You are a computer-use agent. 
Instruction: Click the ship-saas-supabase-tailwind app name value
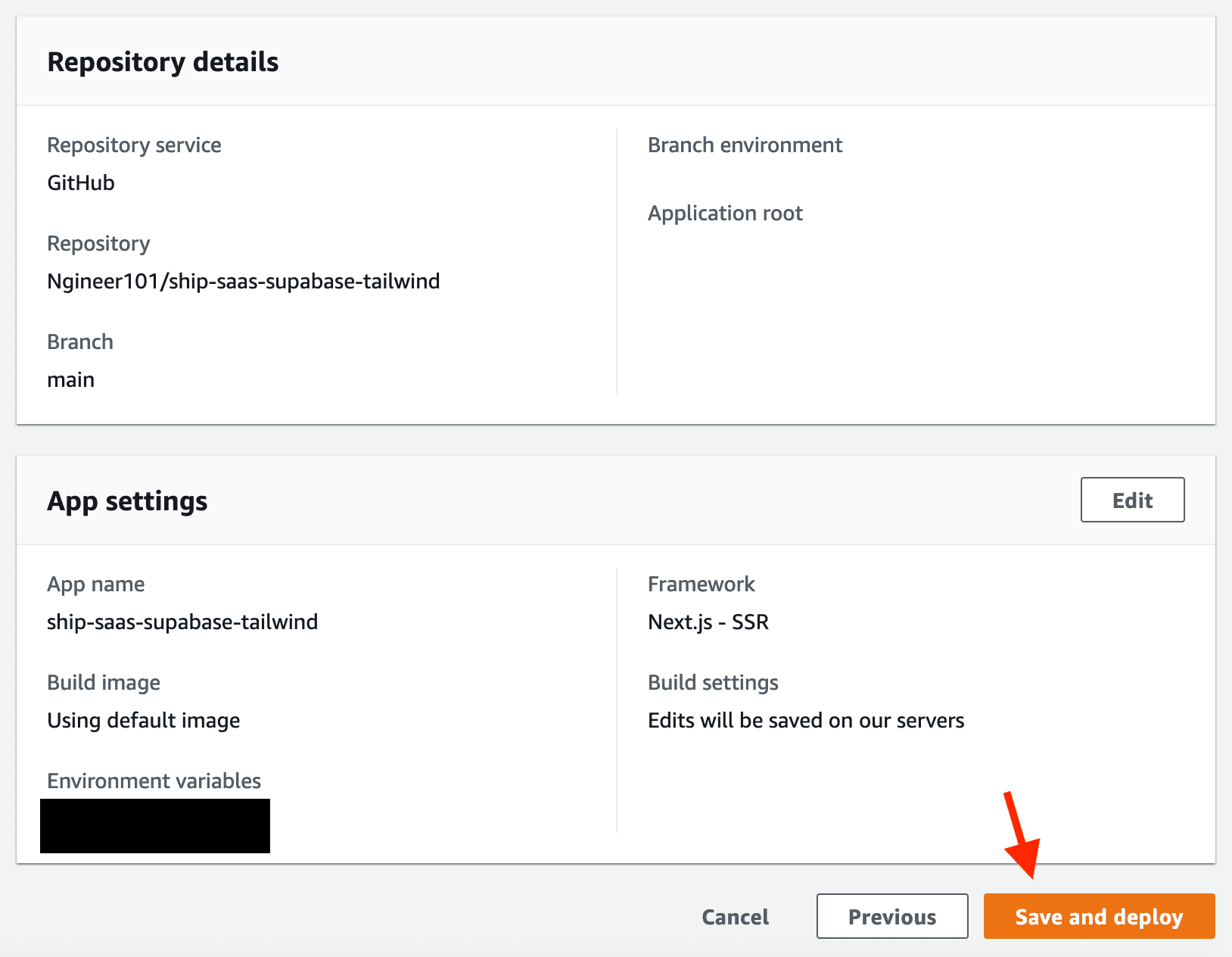tap(182, 622)
